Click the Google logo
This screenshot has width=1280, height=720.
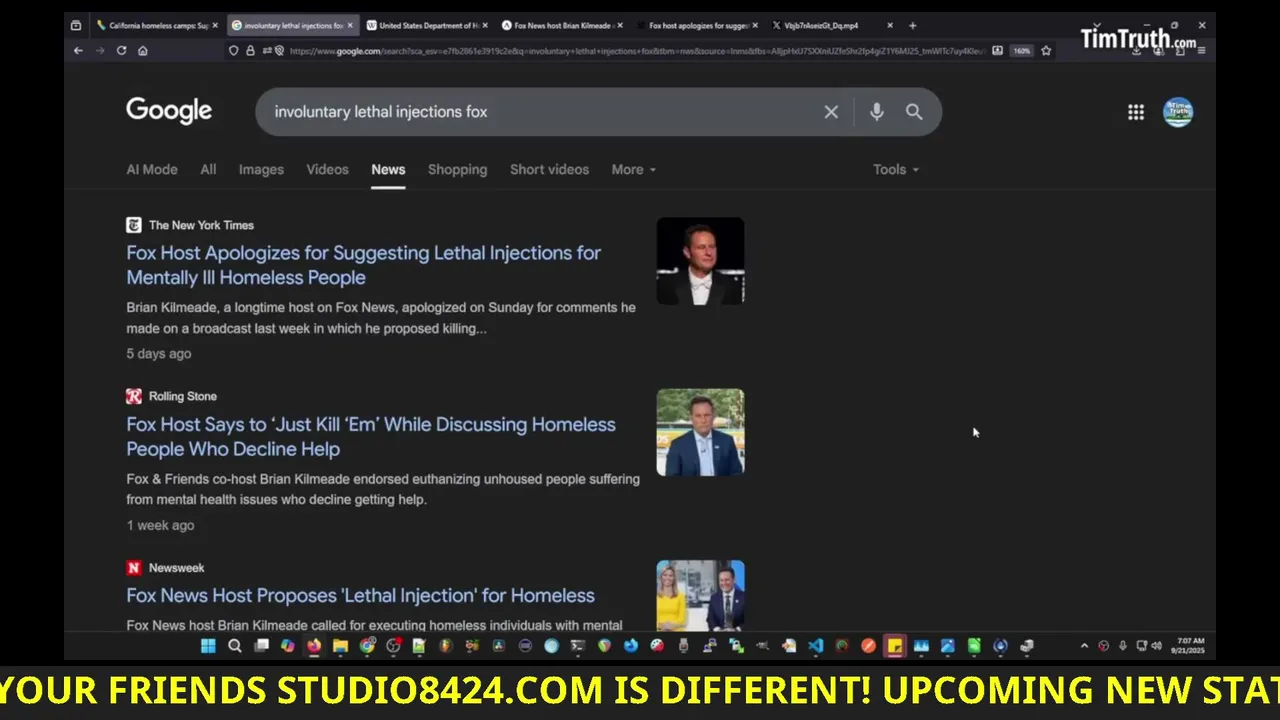(x=169, y=111)
